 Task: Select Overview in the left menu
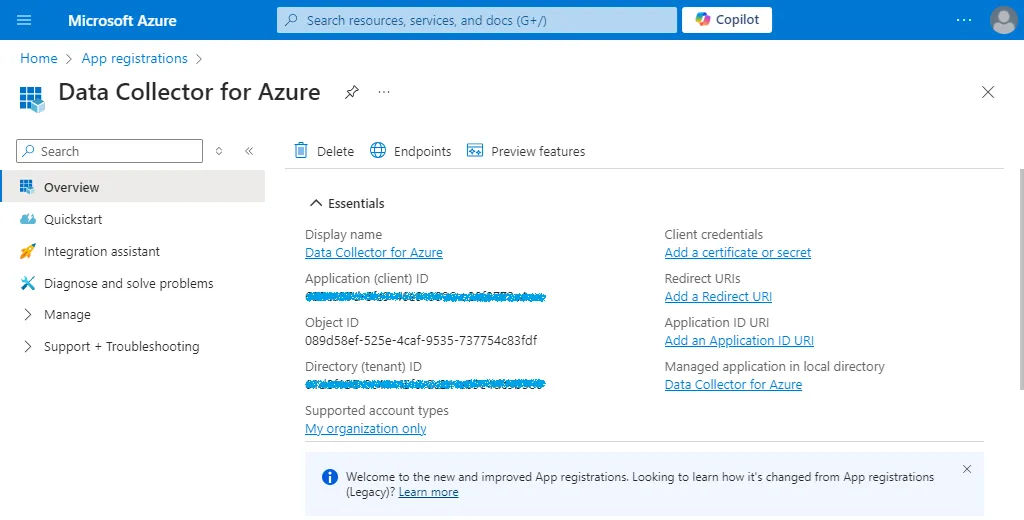pyautogui.click(x=71, y=187)
